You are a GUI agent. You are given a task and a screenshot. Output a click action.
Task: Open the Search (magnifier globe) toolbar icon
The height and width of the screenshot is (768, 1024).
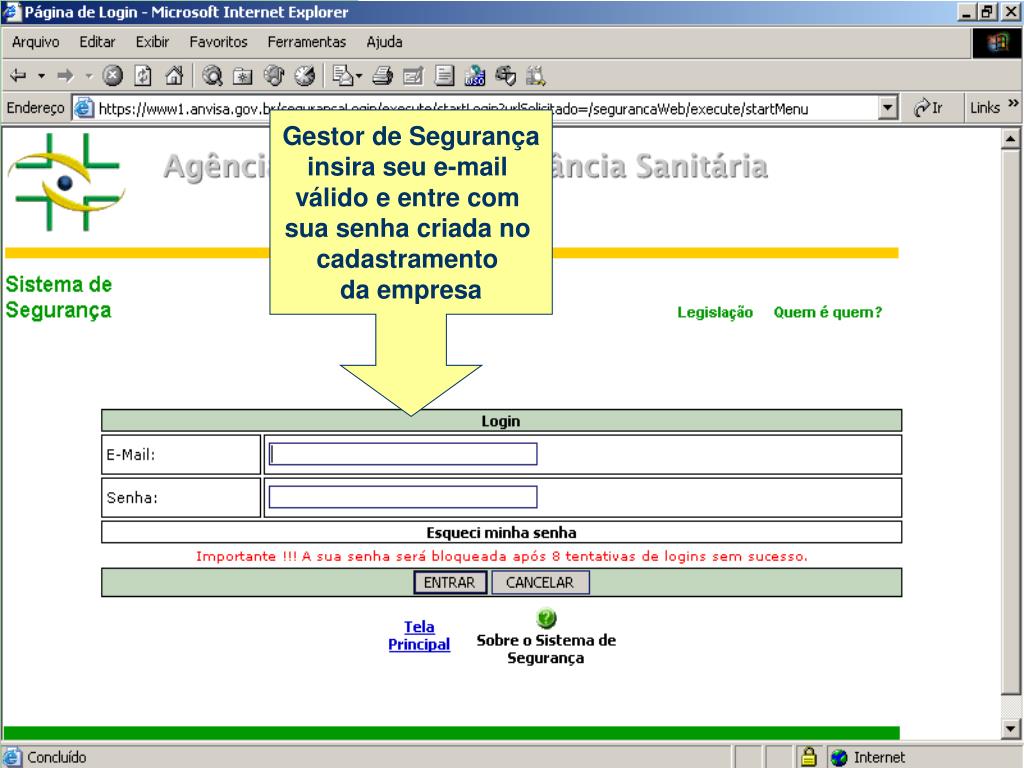click(x=212, y=76)
